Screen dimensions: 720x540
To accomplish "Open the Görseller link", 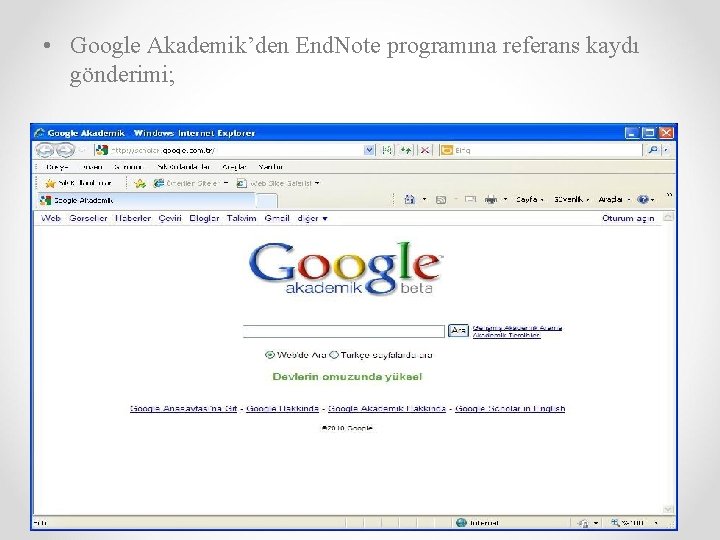I will point(88,218).
